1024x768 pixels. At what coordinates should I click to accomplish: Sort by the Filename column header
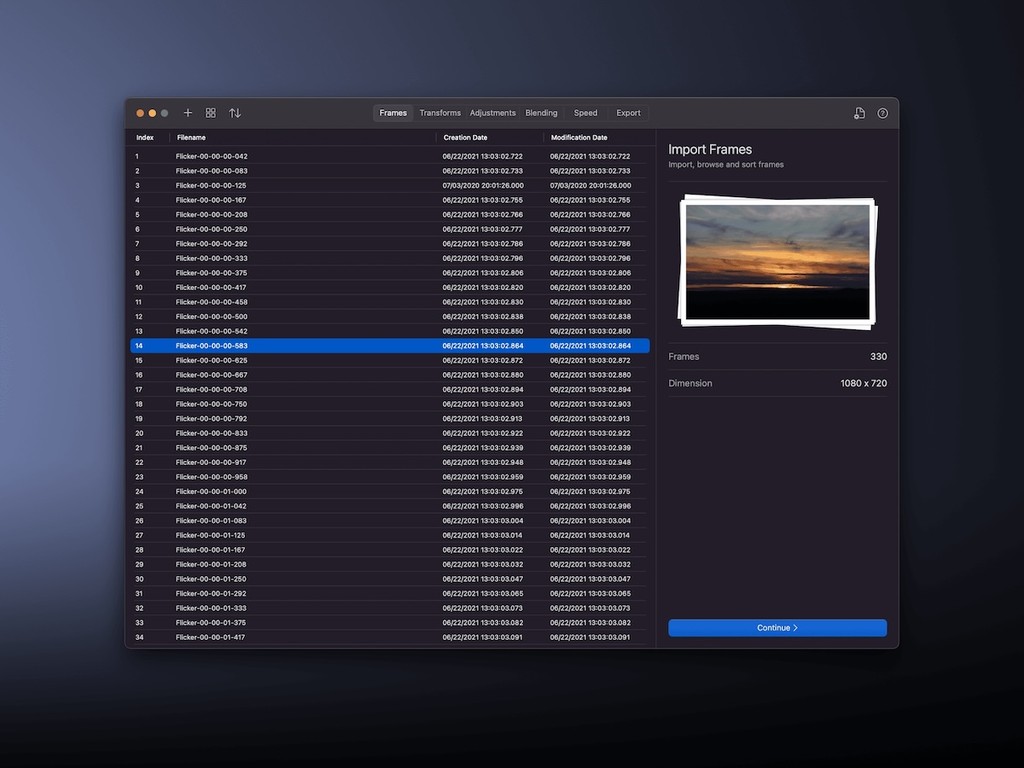(x=191, y=138)
